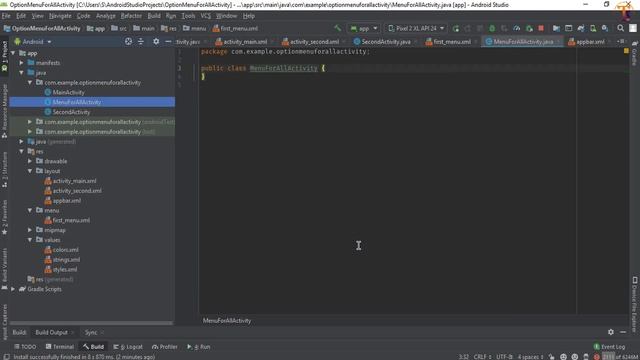Expand the drawable folder
The image size is (640, 360).
pyautogui.click(x=30, y=161)
